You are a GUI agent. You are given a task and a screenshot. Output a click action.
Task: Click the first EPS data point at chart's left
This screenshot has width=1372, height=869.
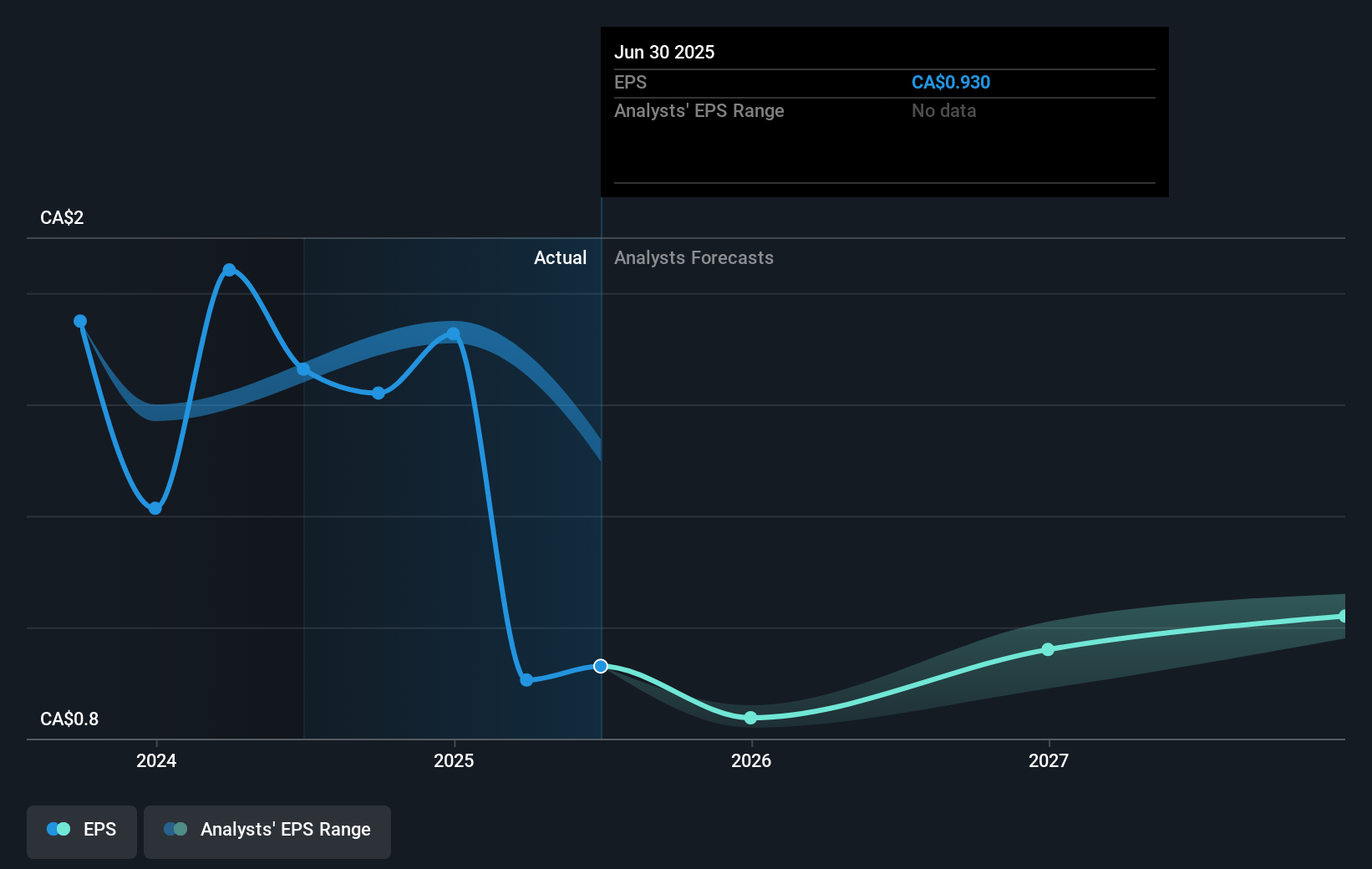click(x=80, y=322)
